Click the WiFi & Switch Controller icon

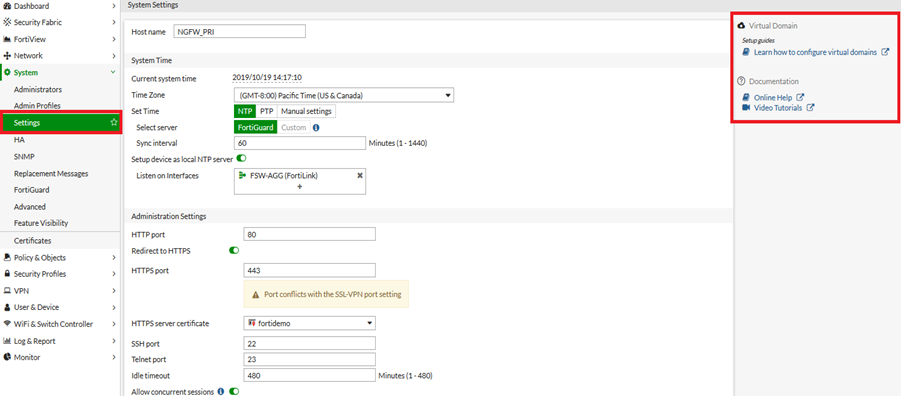(7, 324)
